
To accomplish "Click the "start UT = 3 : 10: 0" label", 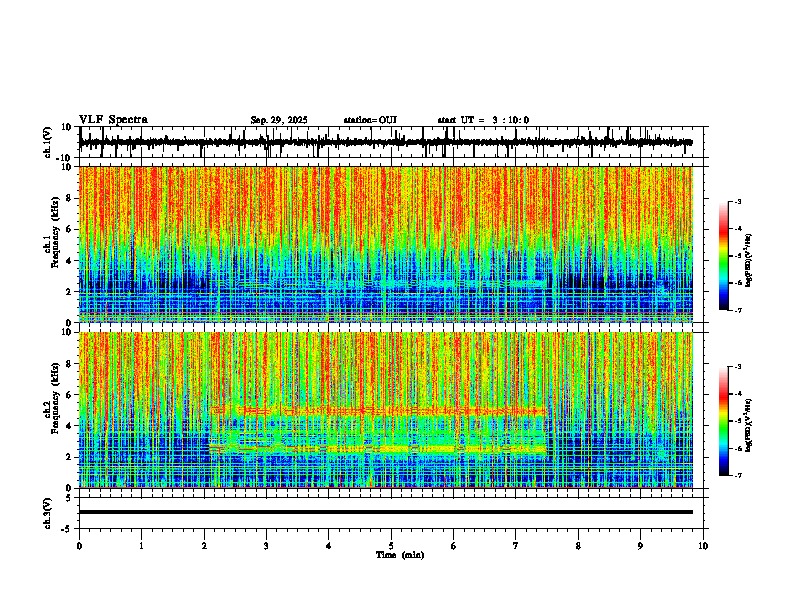I will (483, 120).
